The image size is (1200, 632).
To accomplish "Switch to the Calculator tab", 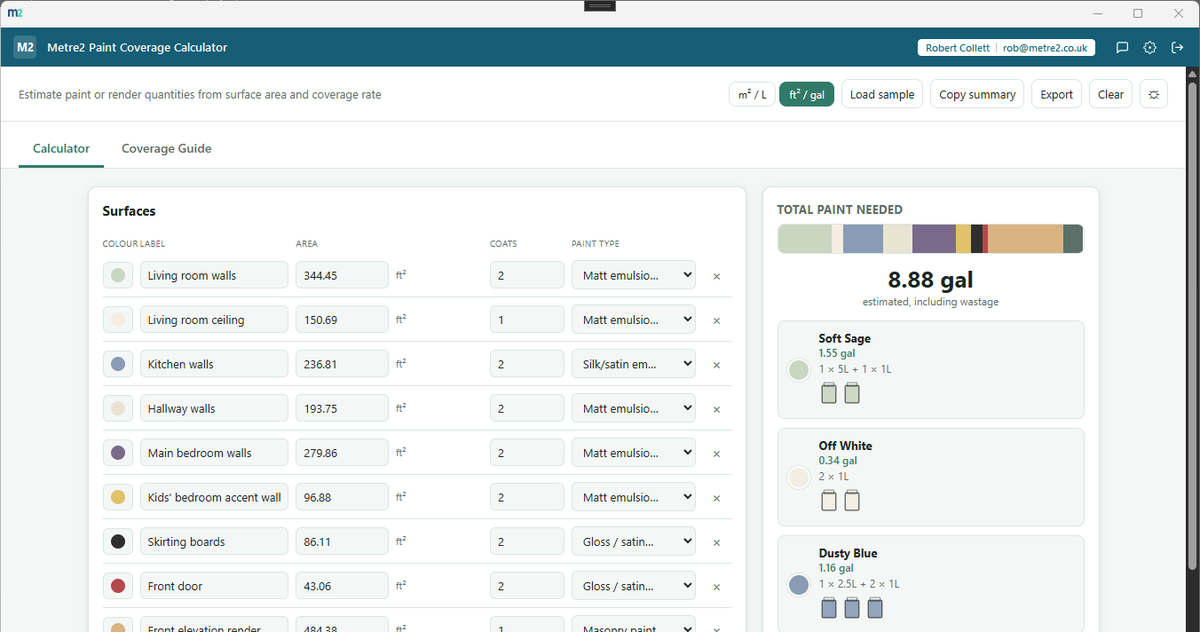I will pos(61,148).
